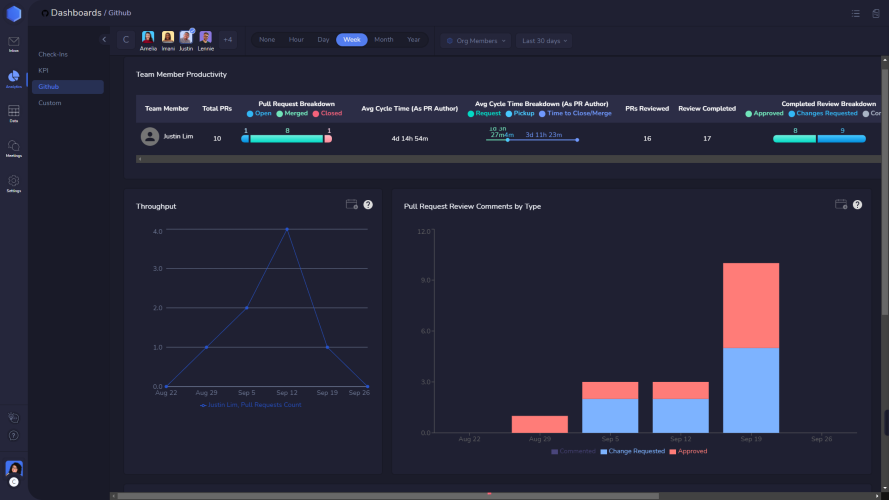Toggle the Change Requested legend series

point(633,451)
